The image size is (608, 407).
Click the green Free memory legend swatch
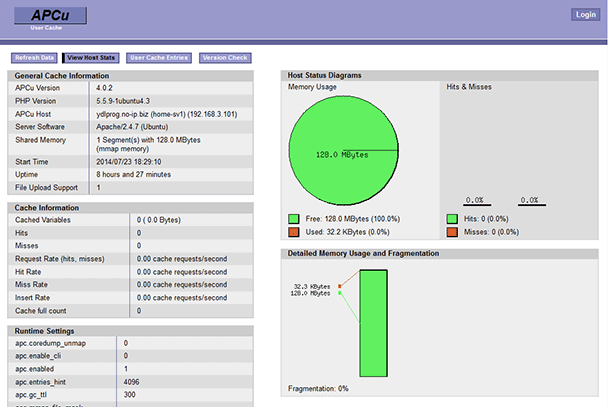click(294, 217)
